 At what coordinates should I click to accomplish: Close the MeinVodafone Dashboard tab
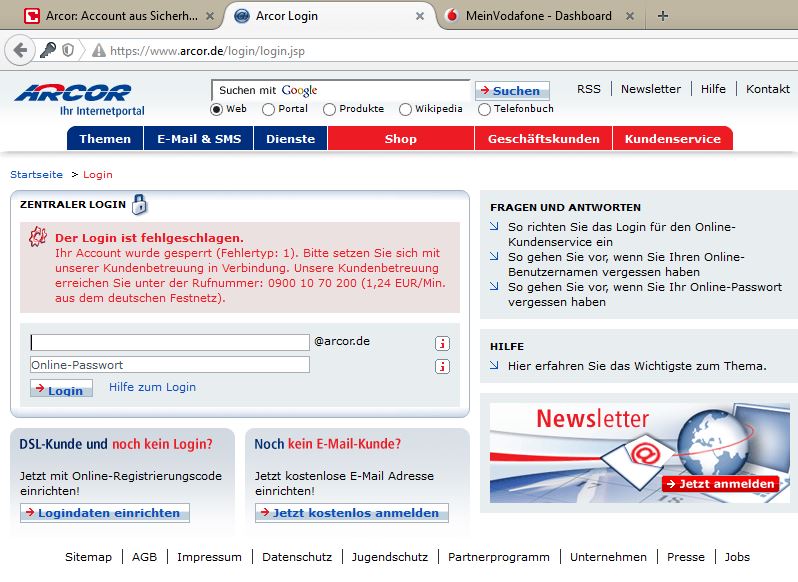630,16
